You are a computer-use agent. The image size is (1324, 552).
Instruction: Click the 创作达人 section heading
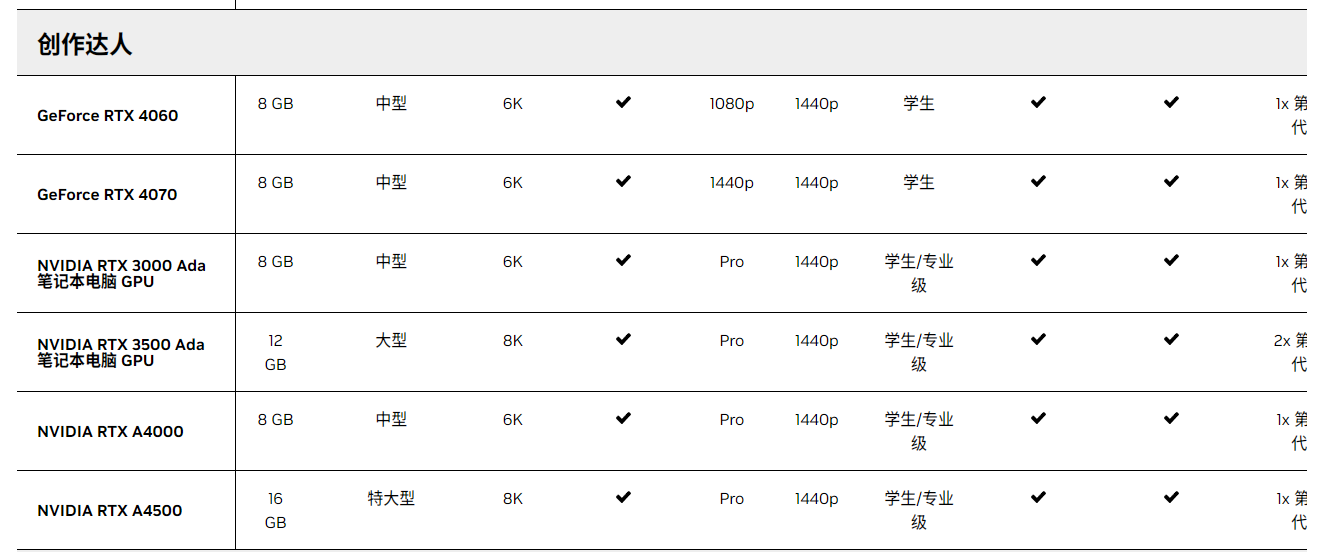[85, 44]
